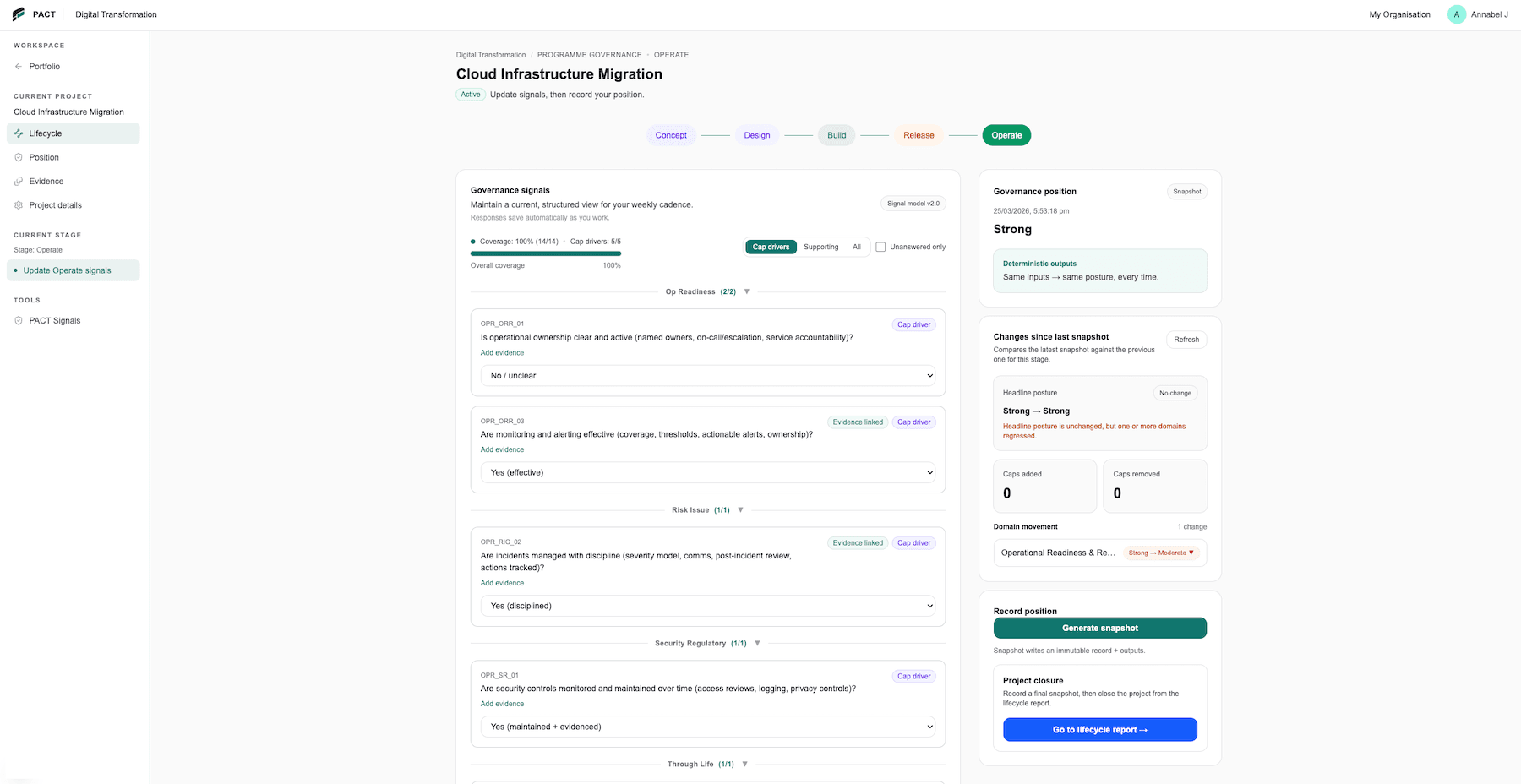Click the Snapshot badge button
The height and width of the screenshot is (784, 1521).
coord(1186,192)
